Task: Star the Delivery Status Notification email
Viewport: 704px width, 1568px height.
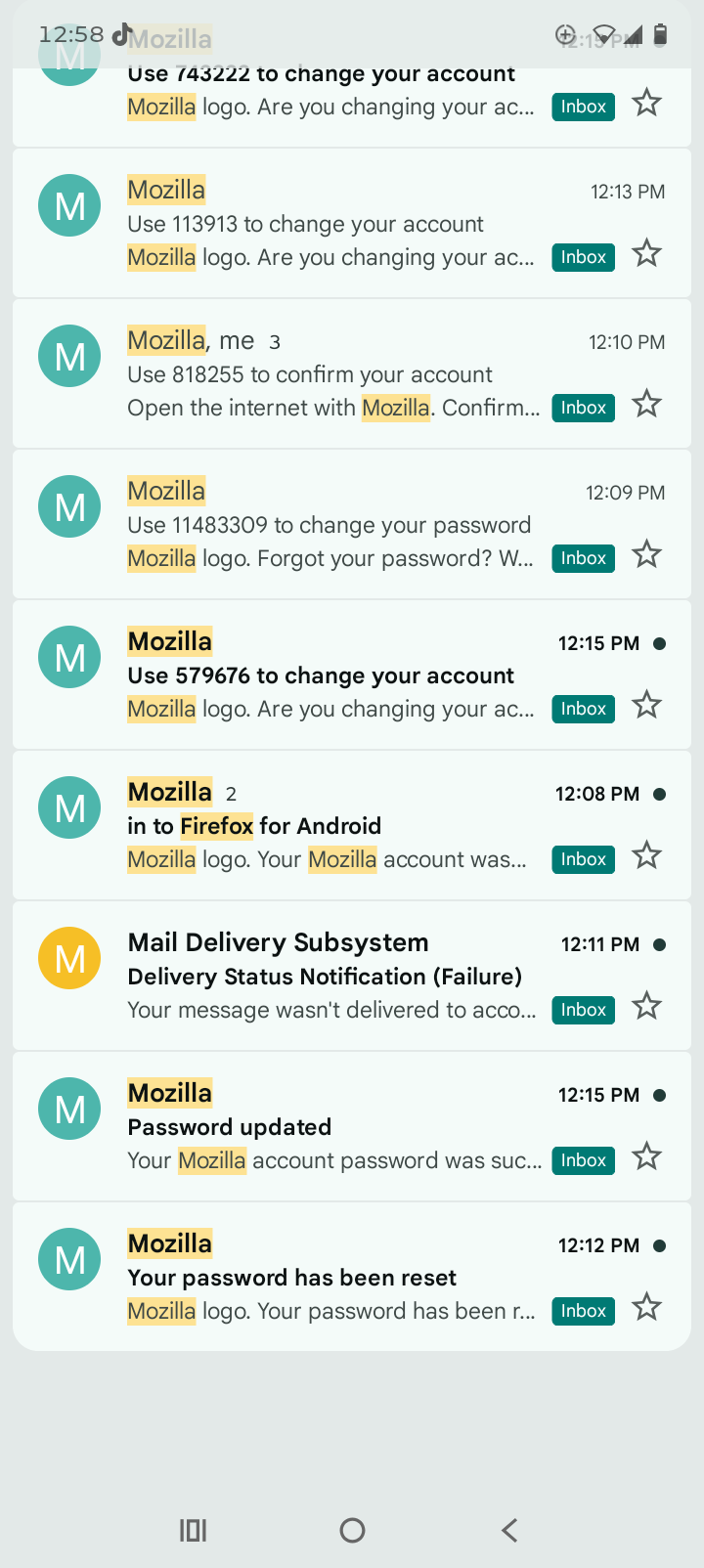Action: (x=646, y=1007)
